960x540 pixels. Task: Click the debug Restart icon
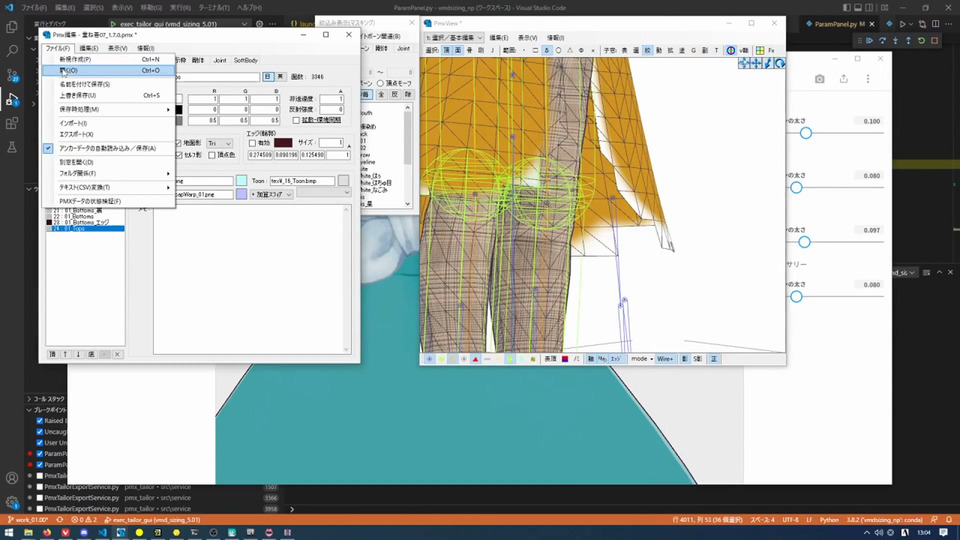pyautogui.click(x=921, y=40)
